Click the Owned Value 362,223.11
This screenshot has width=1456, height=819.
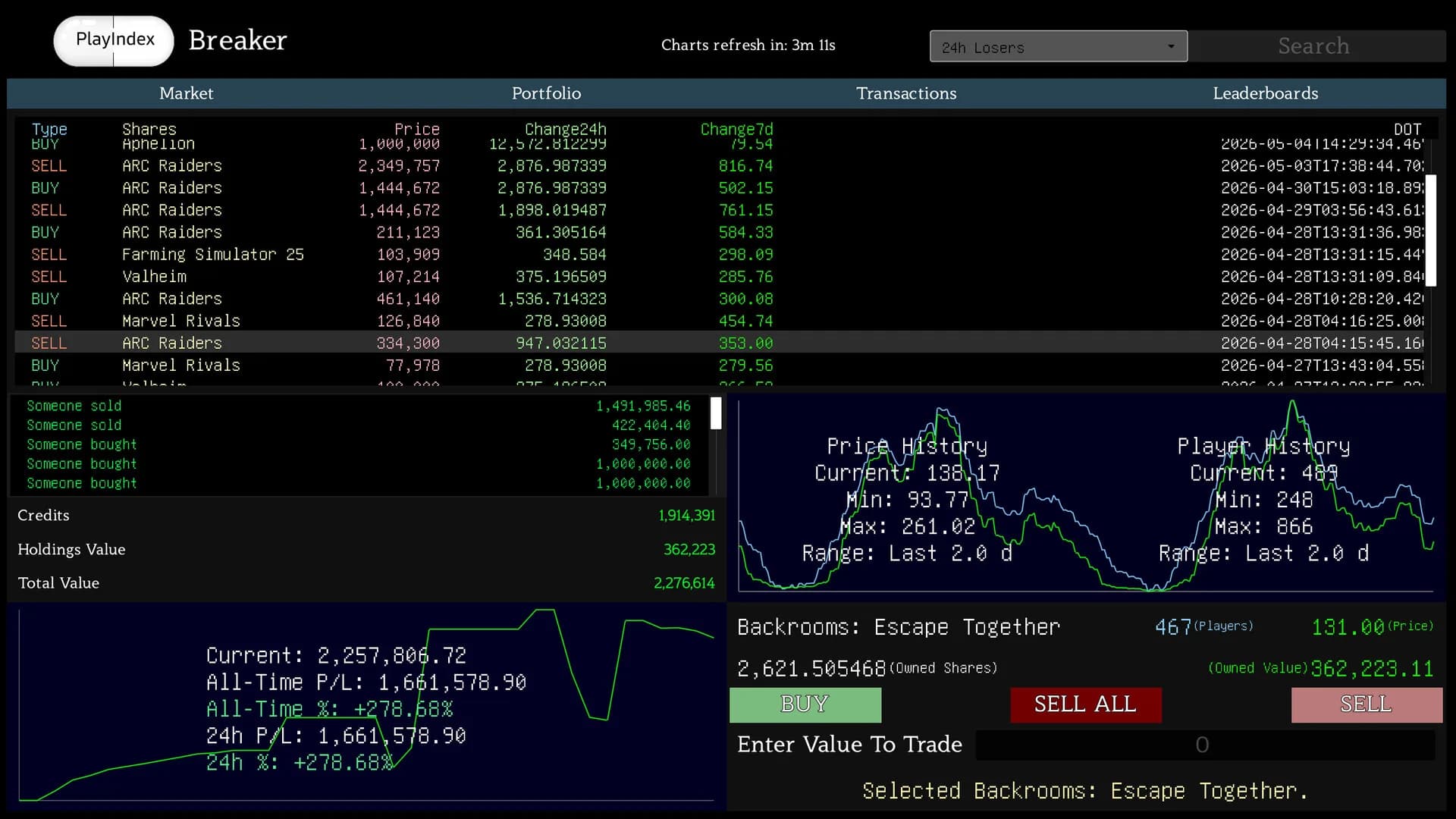pyautogui.click(x=1372, y=668)
